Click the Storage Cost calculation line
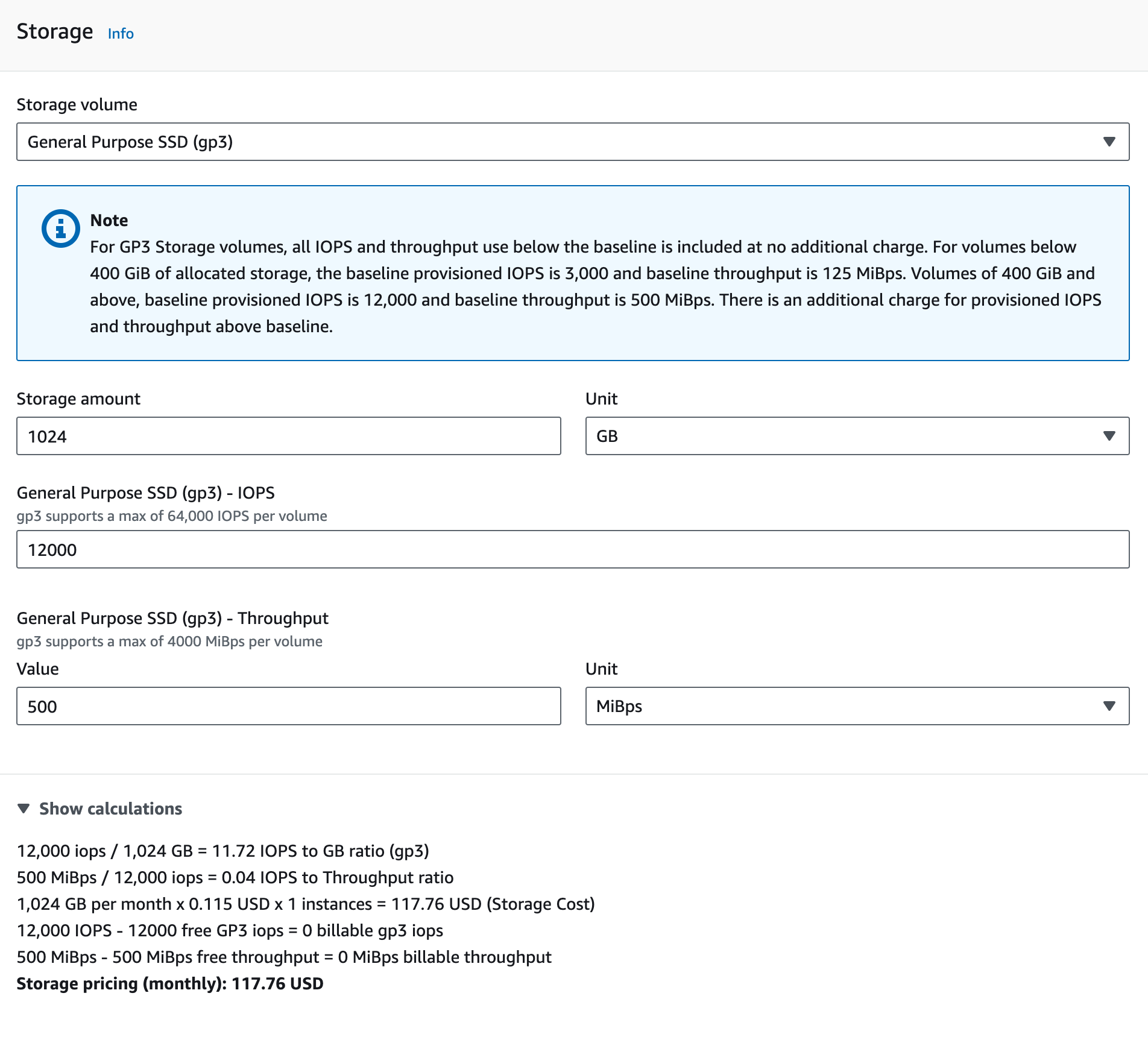 click(x=306, y=904)
